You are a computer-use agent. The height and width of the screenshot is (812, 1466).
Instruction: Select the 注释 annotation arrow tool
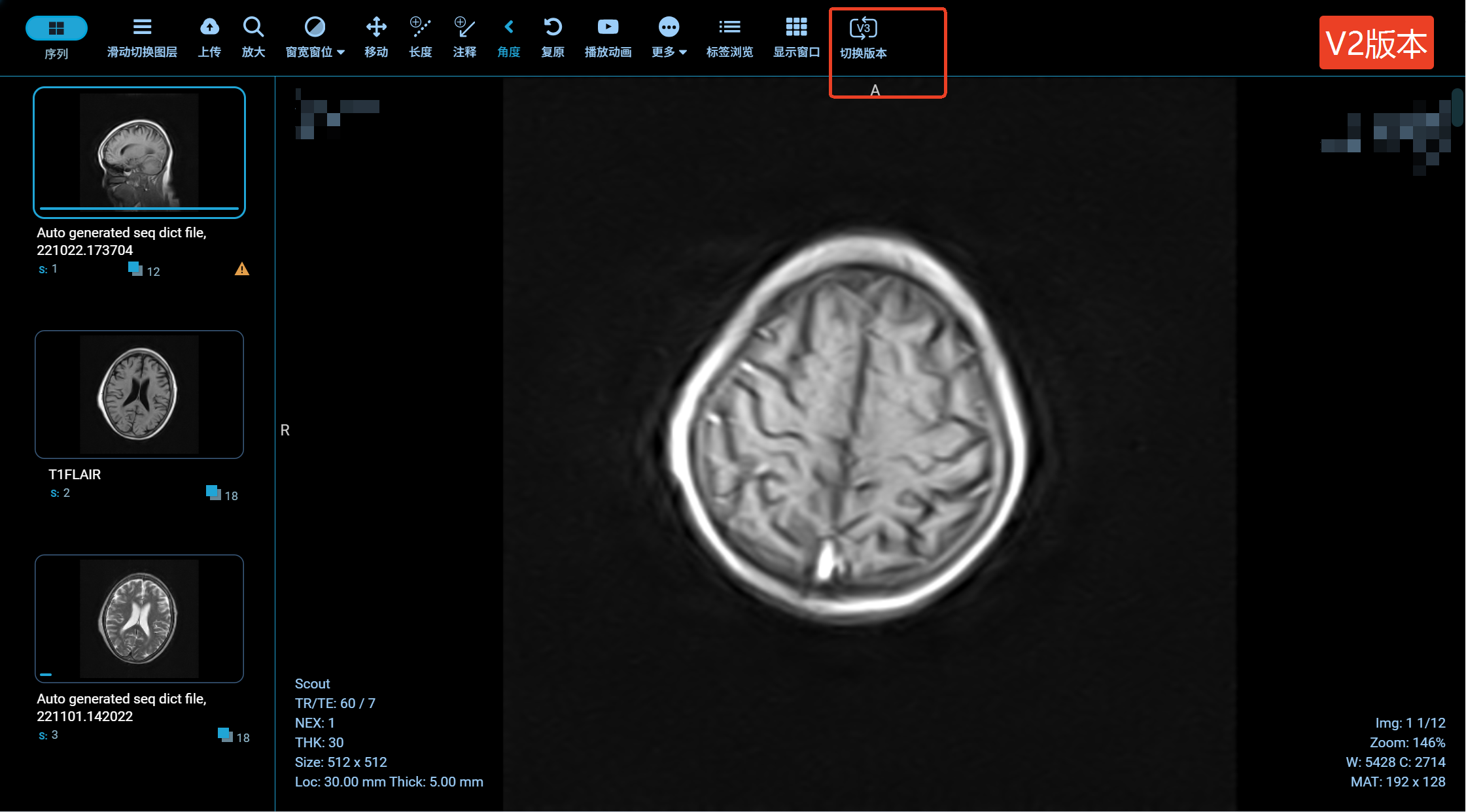pos(464,27)
